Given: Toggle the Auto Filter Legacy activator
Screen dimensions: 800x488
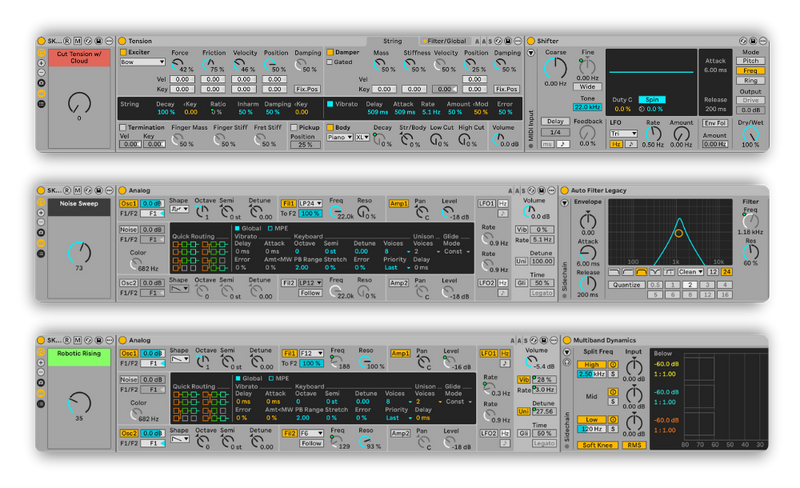Looking at the screenshot, I should pyautogui.click(x=564, y=189).
